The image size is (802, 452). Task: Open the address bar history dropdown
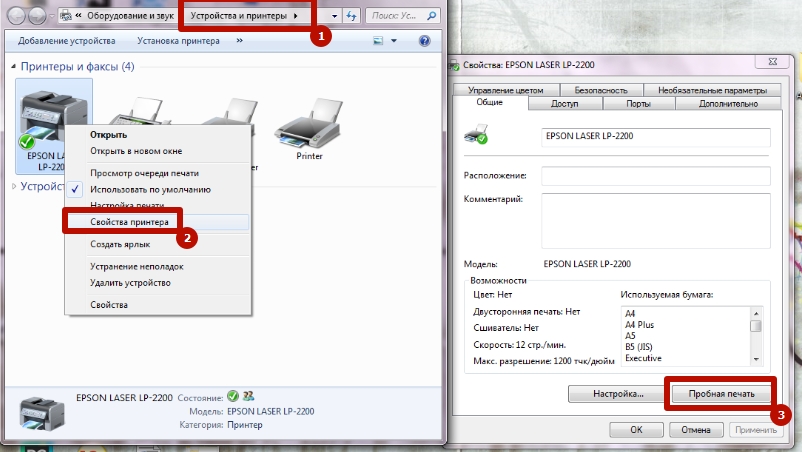(333, 16)
